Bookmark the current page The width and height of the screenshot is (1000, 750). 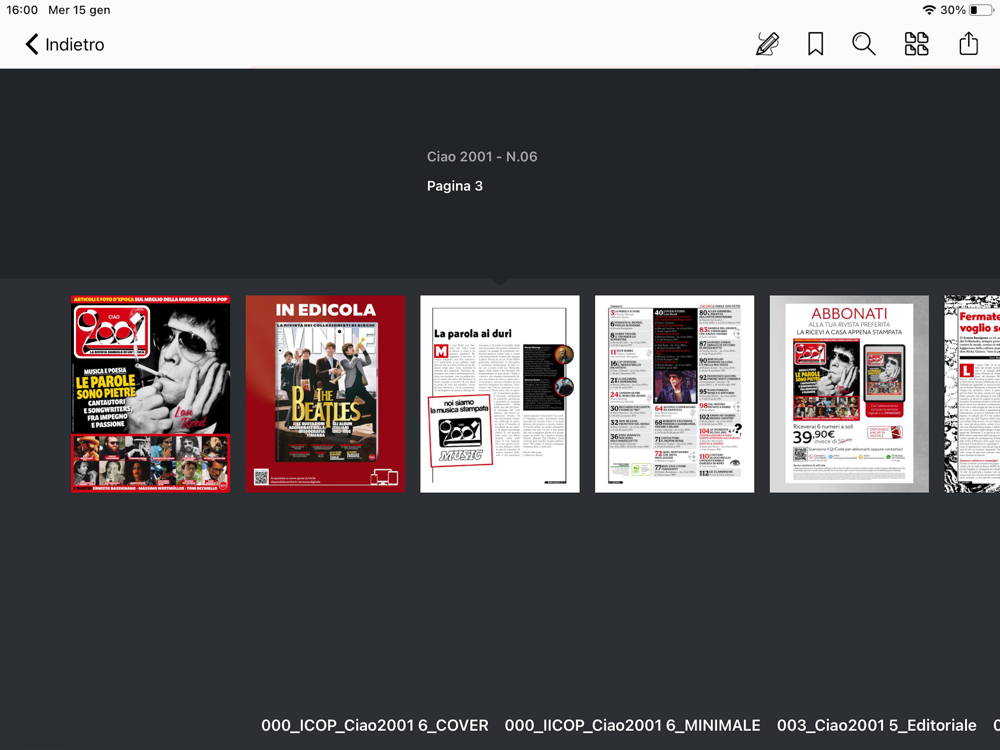(x=815, y=44)
